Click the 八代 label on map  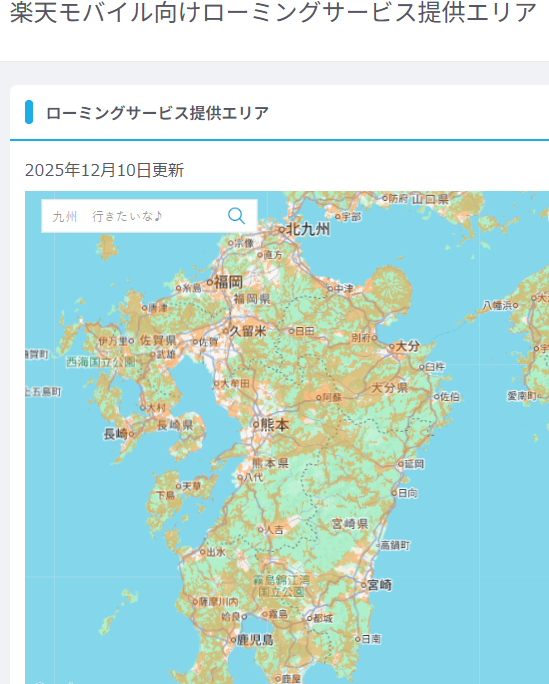253,477
